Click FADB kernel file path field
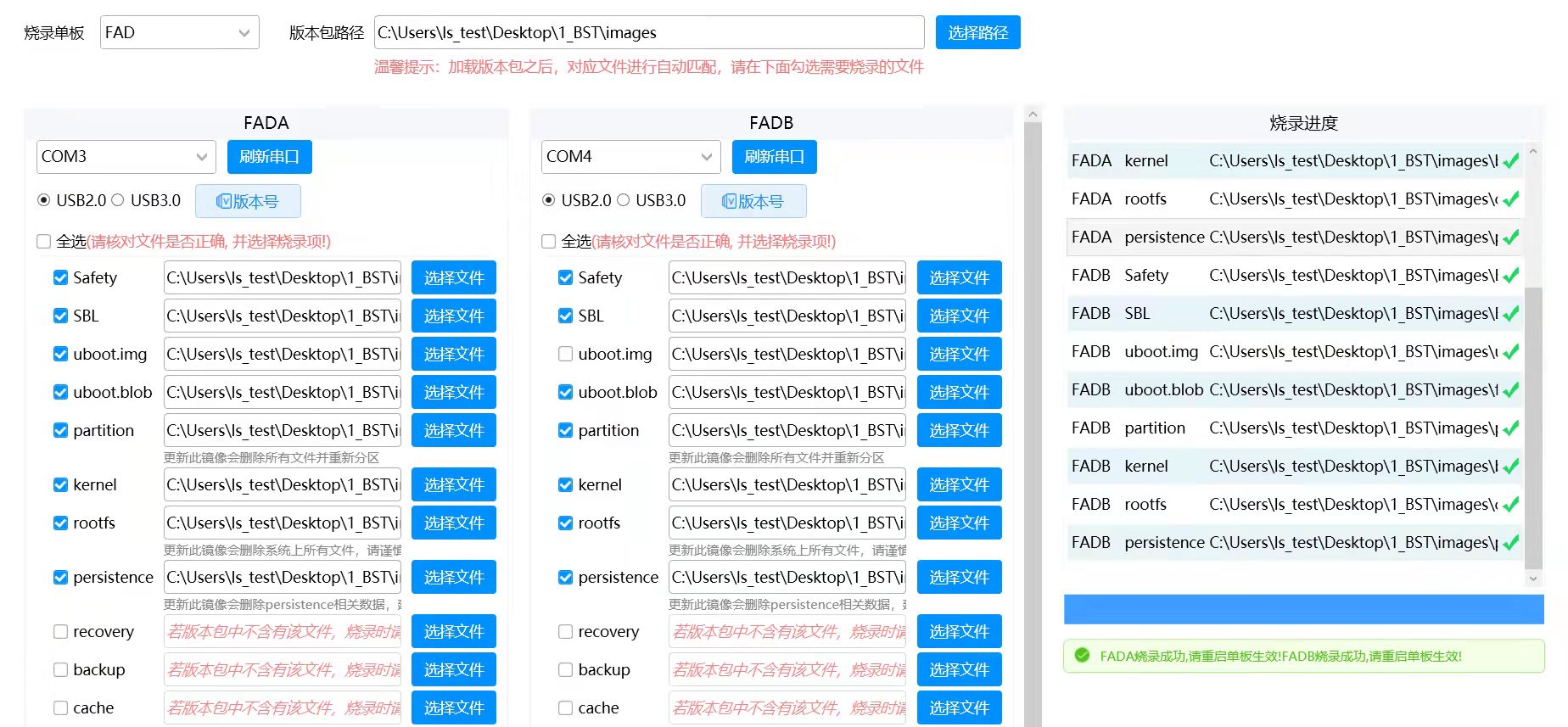1568x727 pixels. 787,484
